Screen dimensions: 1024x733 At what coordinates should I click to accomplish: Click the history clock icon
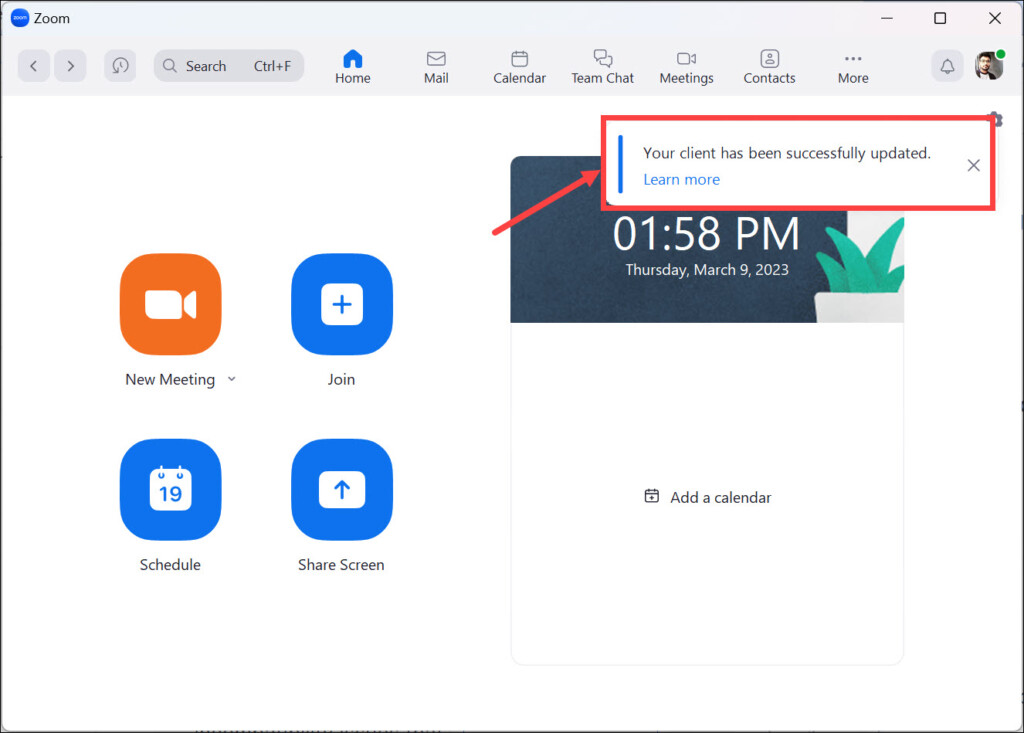120,66
